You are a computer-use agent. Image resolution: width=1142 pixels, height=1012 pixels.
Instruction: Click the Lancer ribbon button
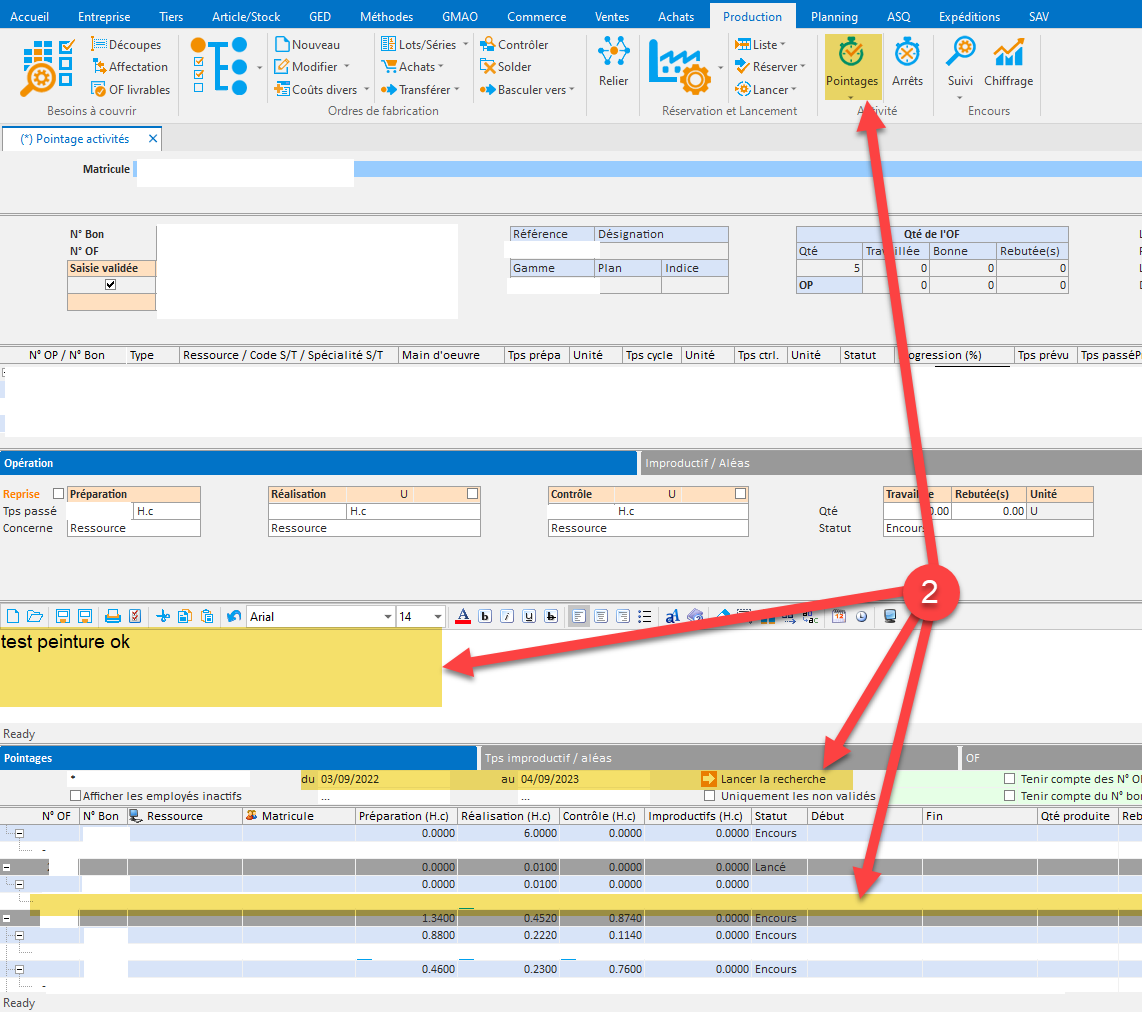tap(765, 90)
